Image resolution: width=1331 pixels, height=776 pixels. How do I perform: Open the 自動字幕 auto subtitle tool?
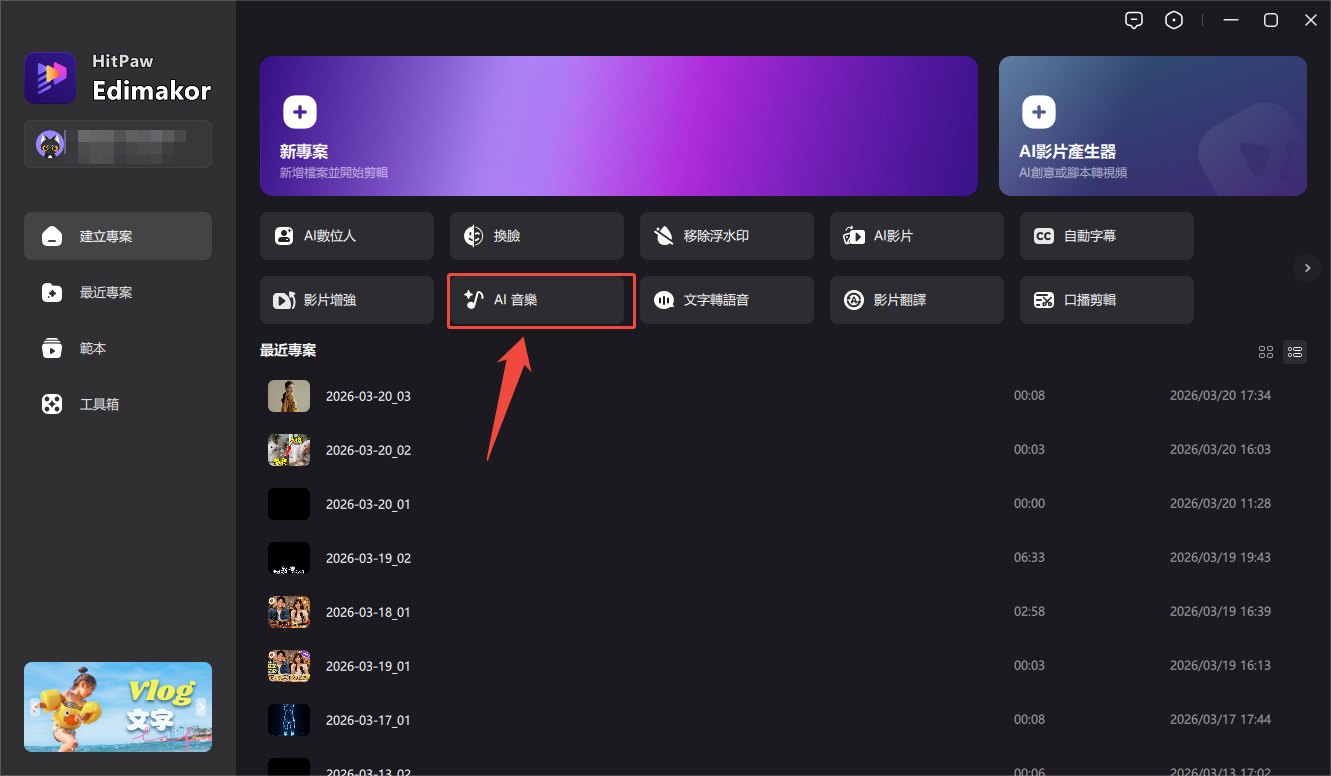click(x=1106, y=236)
